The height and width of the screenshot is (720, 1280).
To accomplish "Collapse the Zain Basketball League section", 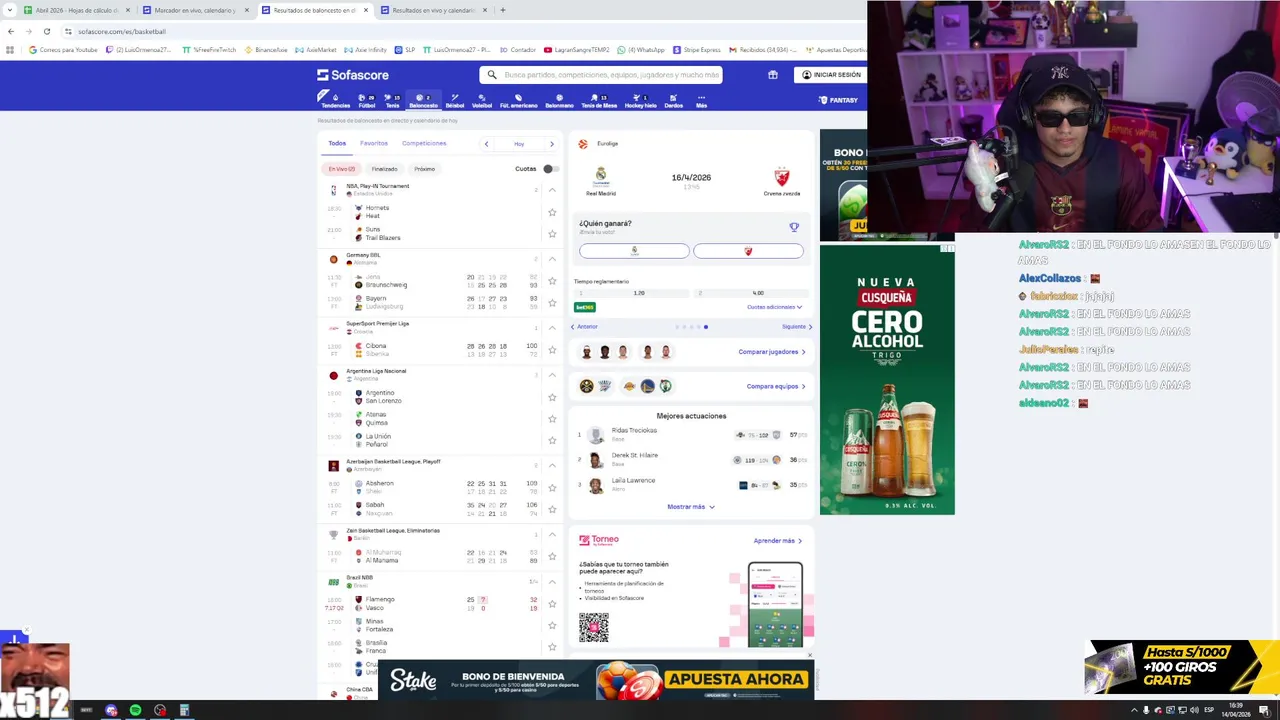I will click(x=552, y=535).
